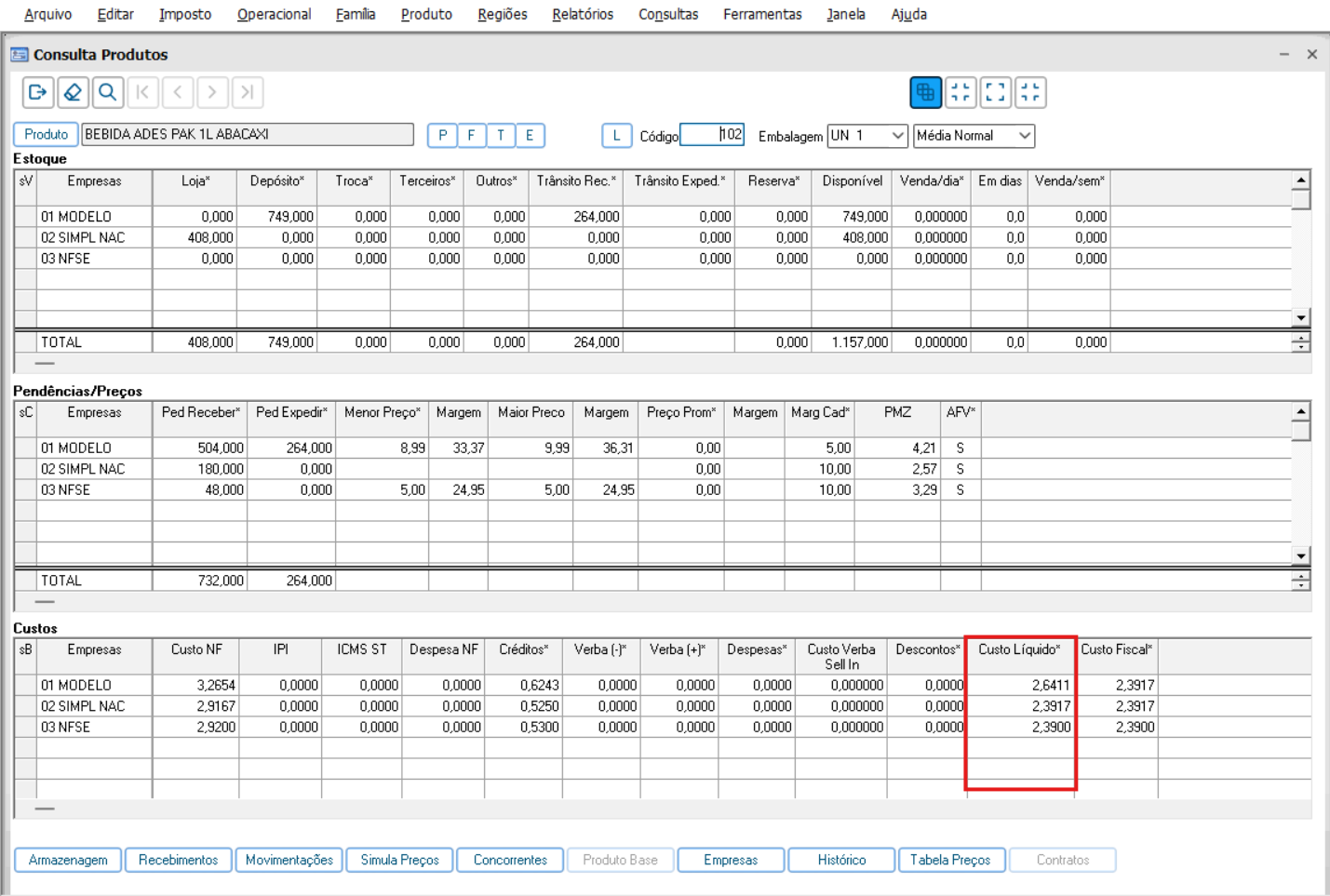
Task: Click the exit icon in the toolbar
Action: 37,92
